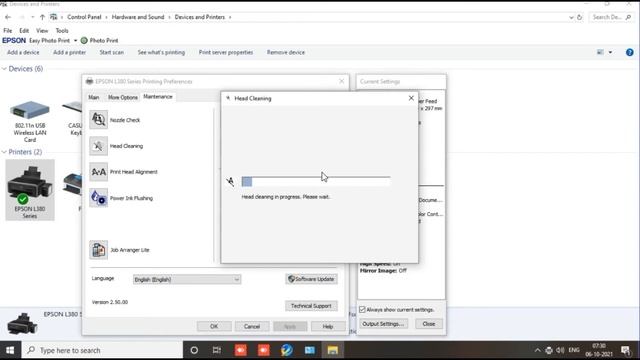Open Task View on the taskbar

[217, 350]
